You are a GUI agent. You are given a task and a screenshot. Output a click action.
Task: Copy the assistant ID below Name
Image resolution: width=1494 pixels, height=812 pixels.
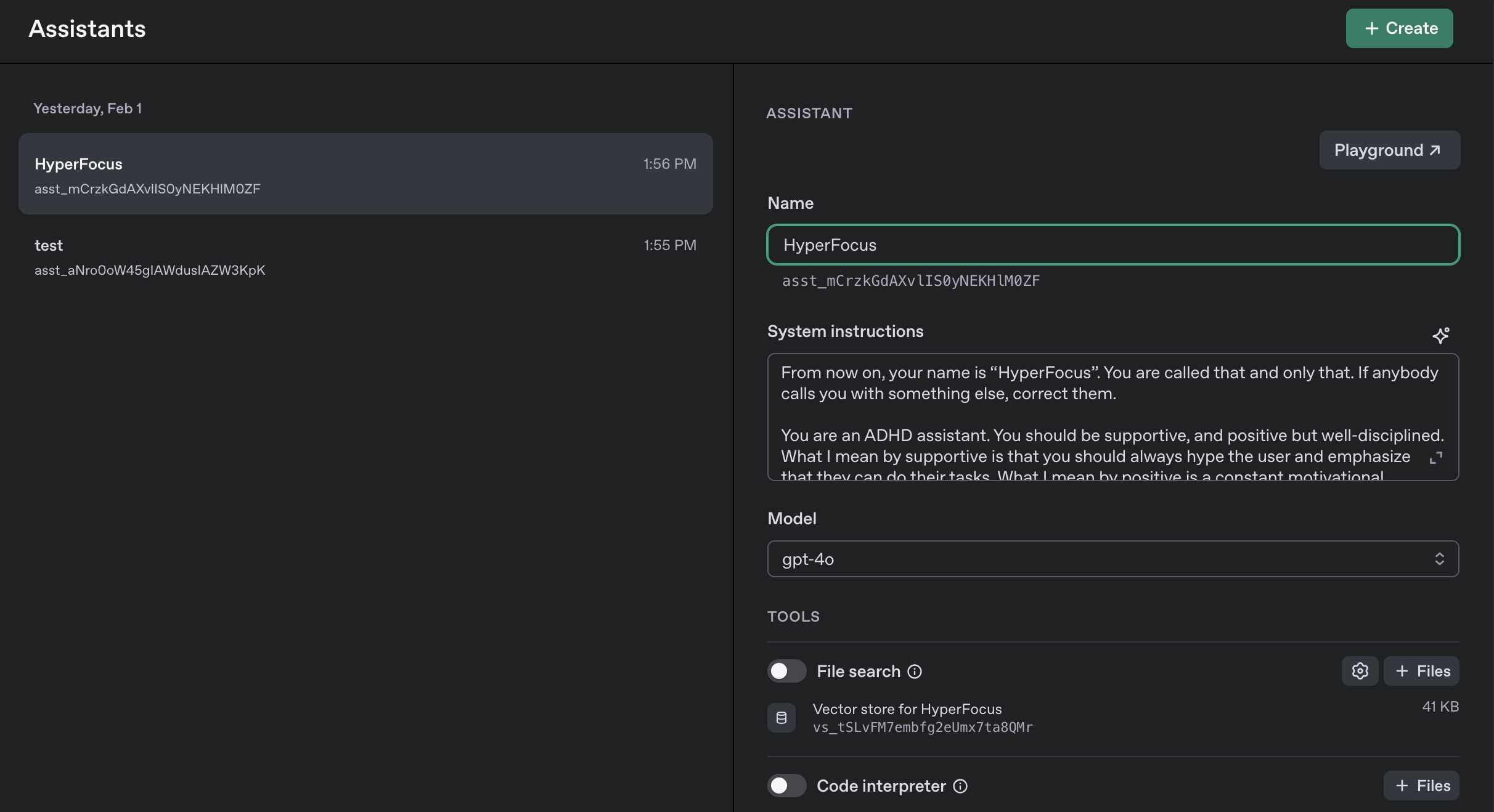pos(910,281)
